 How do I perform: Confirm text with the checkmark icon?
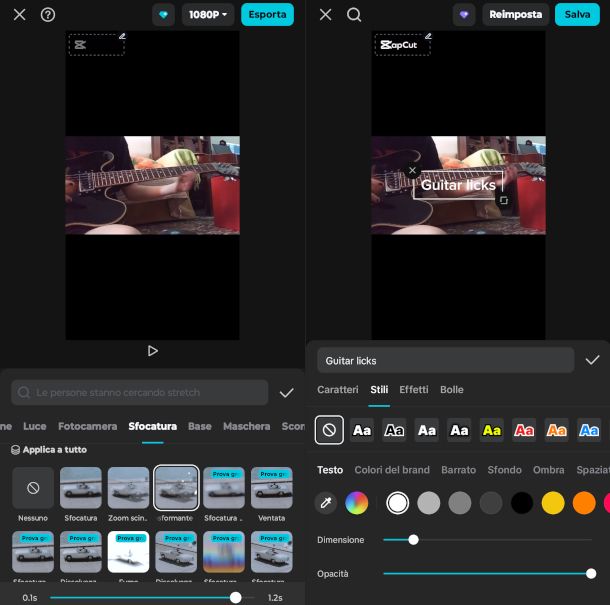point(592,360)
